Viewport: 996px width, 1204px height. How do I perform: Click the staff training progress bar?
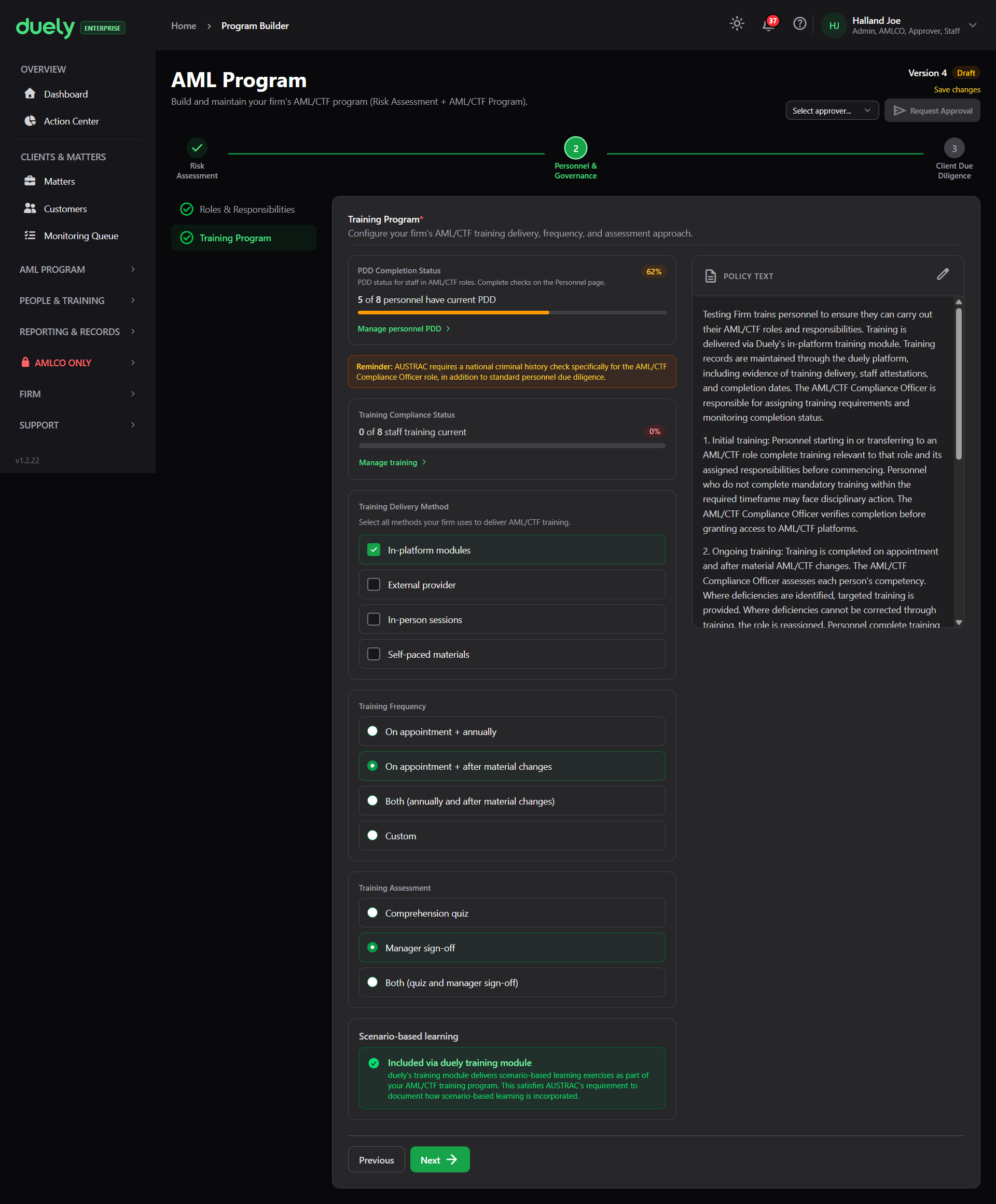pos(512,446)
